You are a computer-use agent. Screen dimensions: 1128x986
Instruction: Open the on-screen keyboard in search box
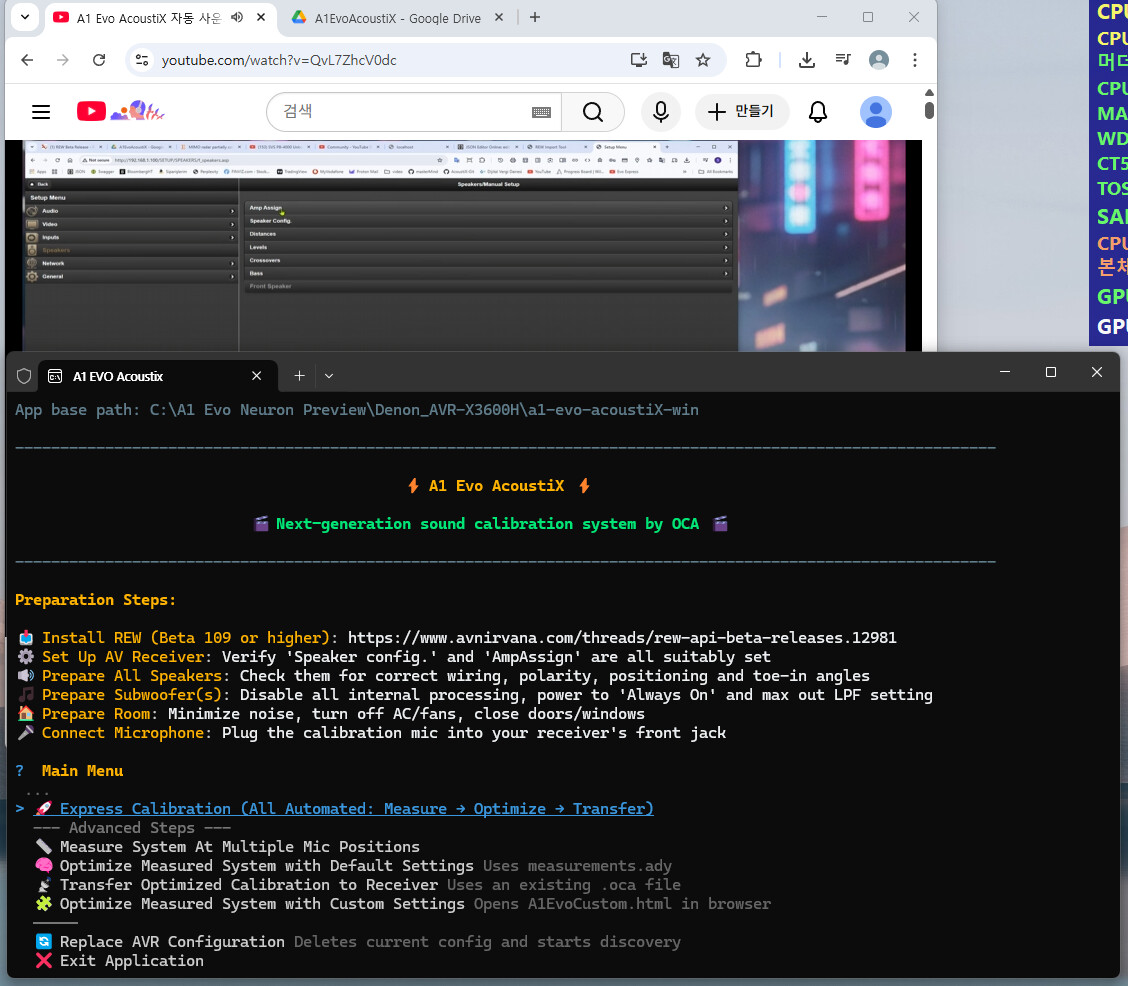(541, 112)
